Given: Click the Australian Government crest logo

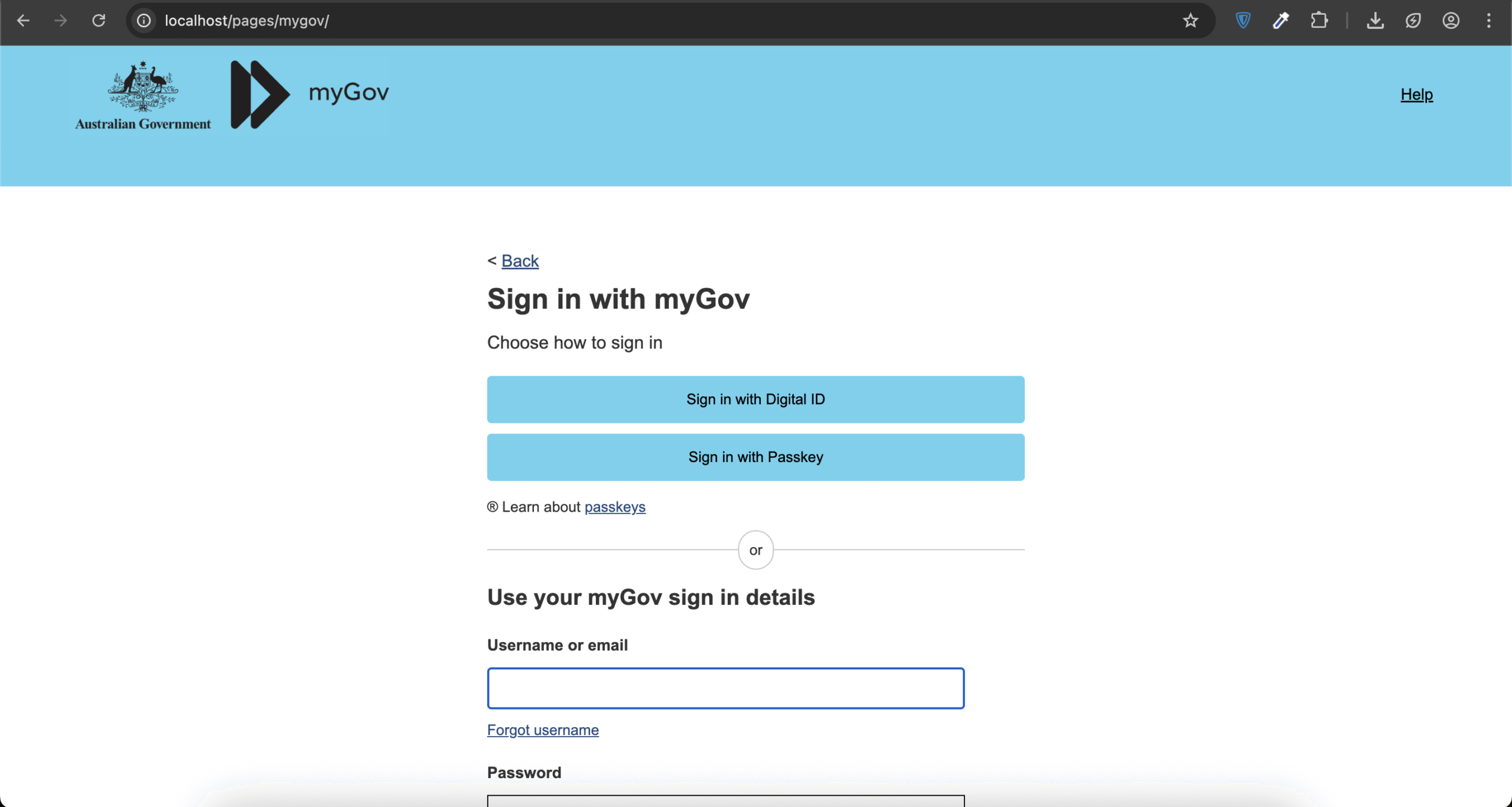Looking at the screenshot, I should 143,95.
